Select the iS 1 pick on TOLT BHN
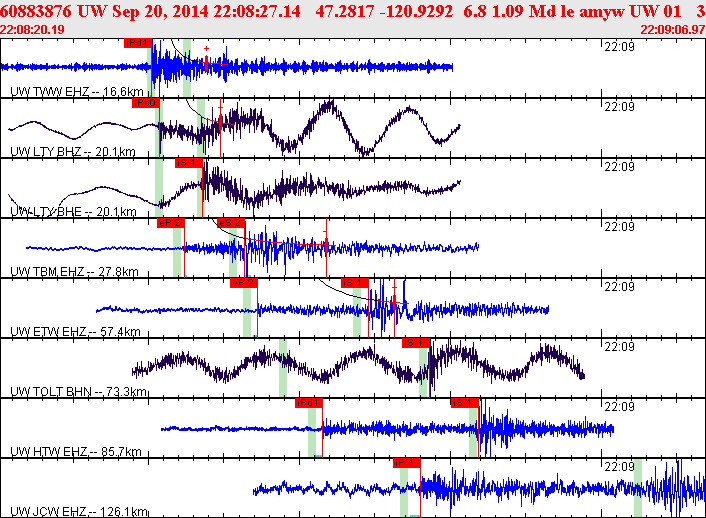The width and height of the screenshot is (706, 518). [x=416, y=343]
